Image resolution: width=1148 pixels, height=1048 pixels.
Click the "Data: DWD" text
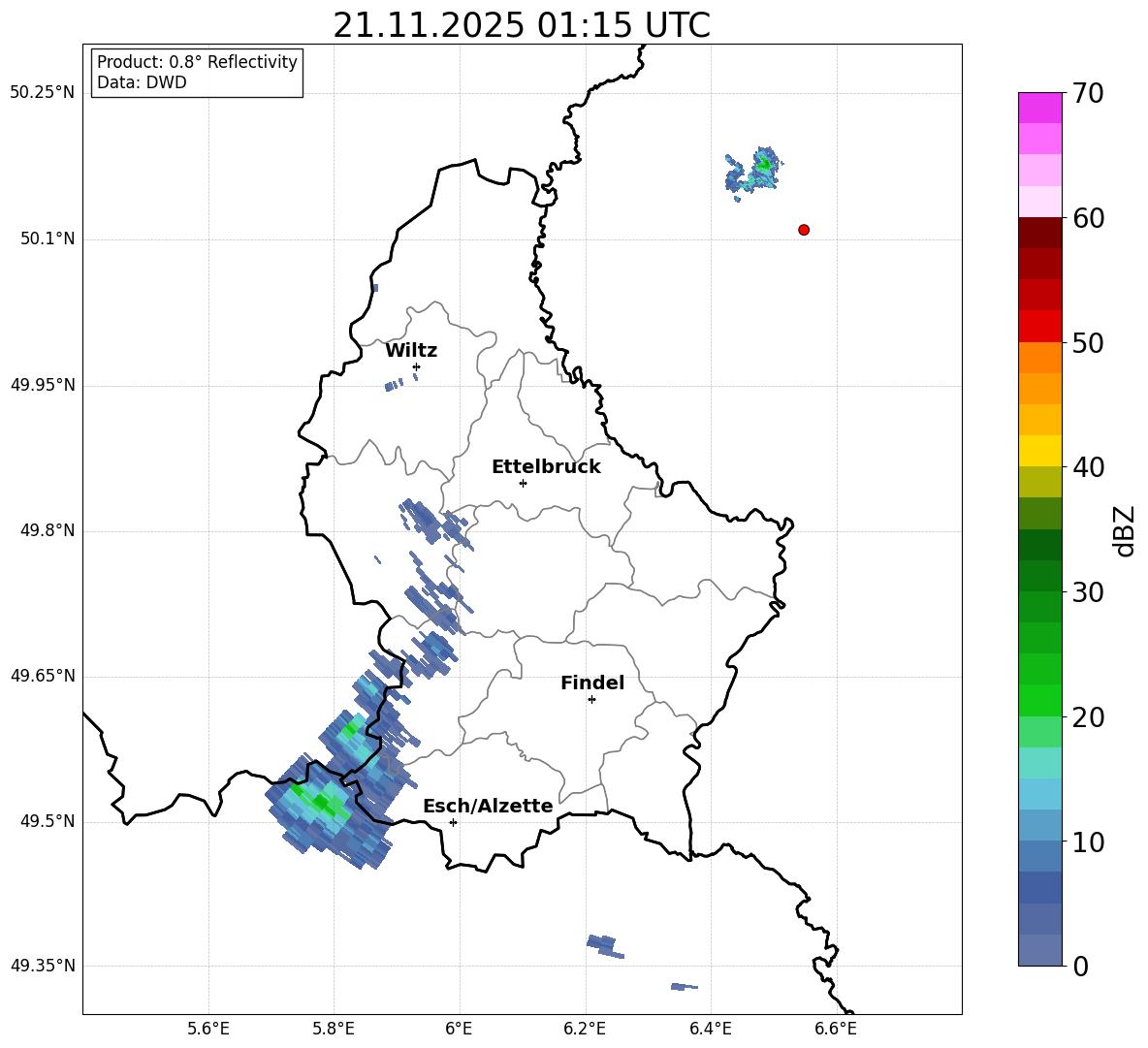tap(142, 82)
